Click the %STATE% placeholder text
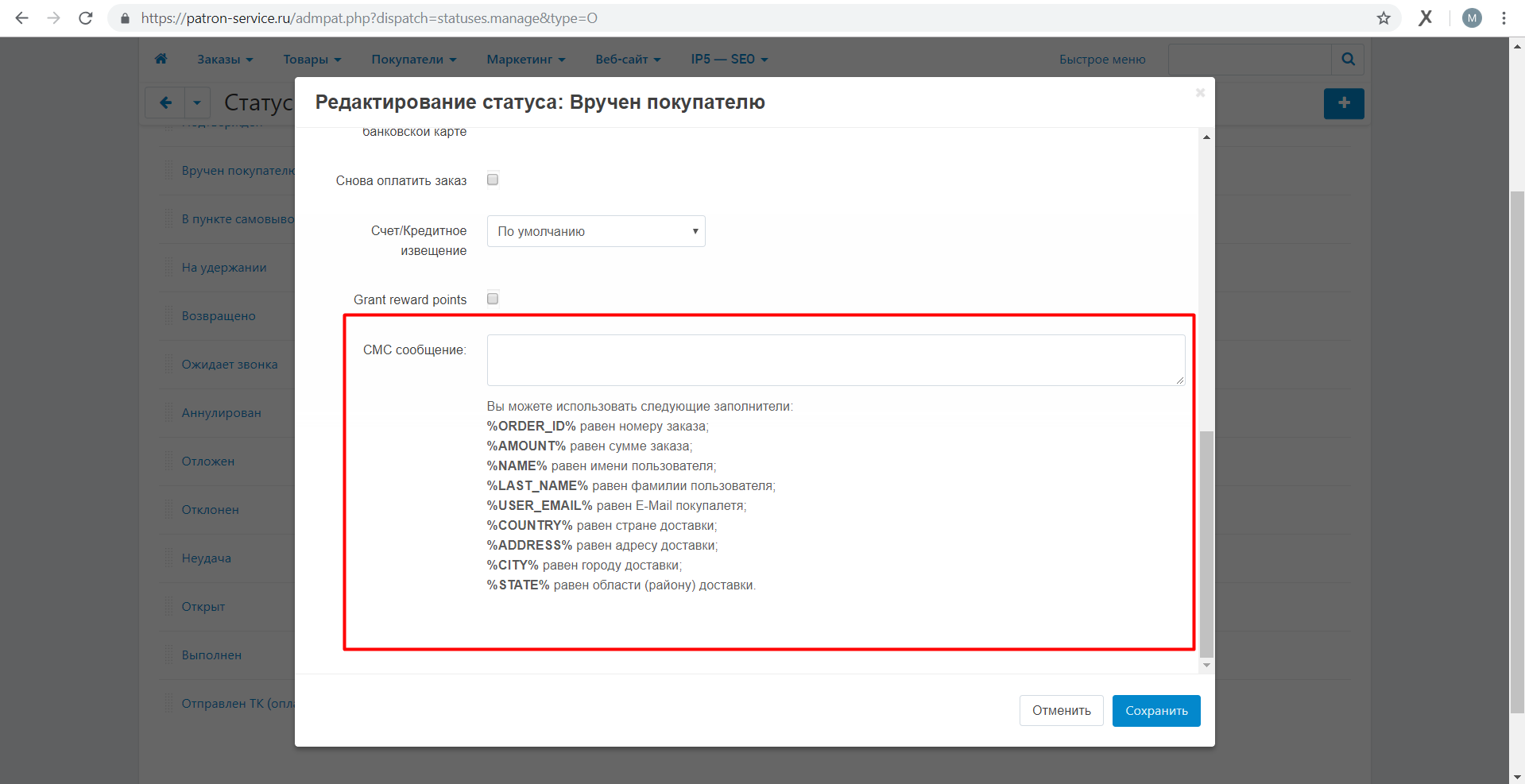The height and width of the screenshot is (784, 1525). click(518, 585)
